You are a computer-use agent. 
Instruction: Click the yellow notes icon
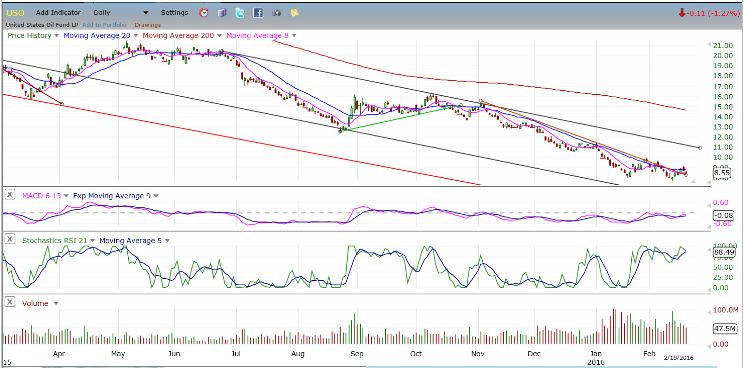[295, 13]
